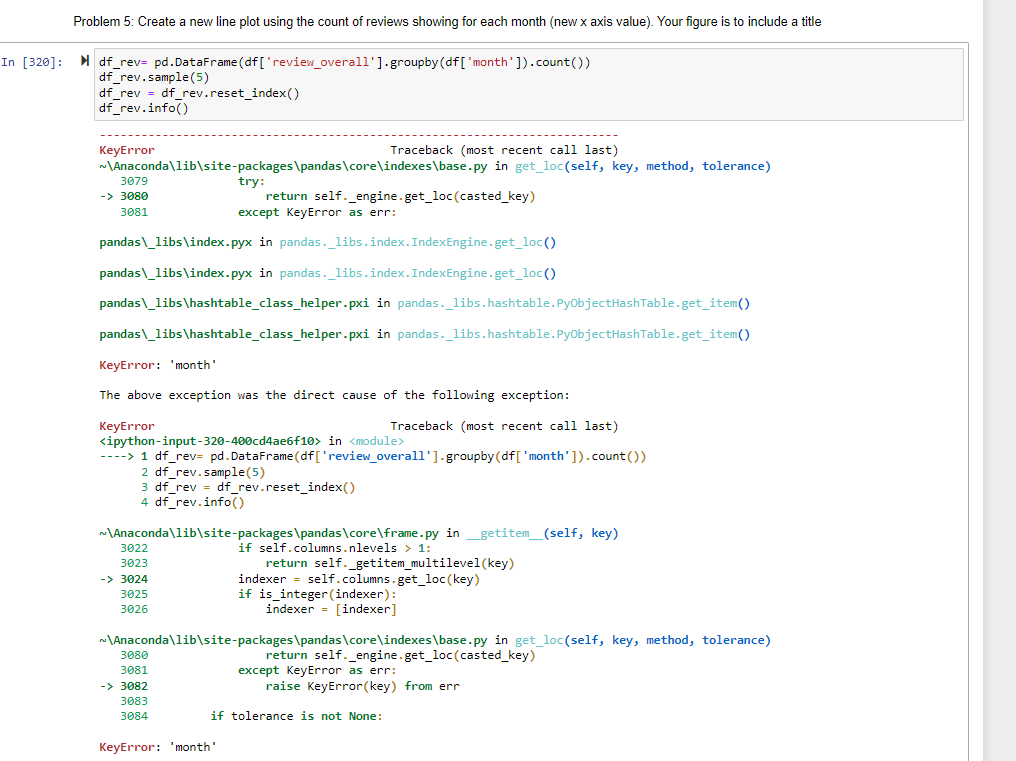
Task: Click the df_rev.info() line of code
Action: pyautogui.click(x=142, y=108)
